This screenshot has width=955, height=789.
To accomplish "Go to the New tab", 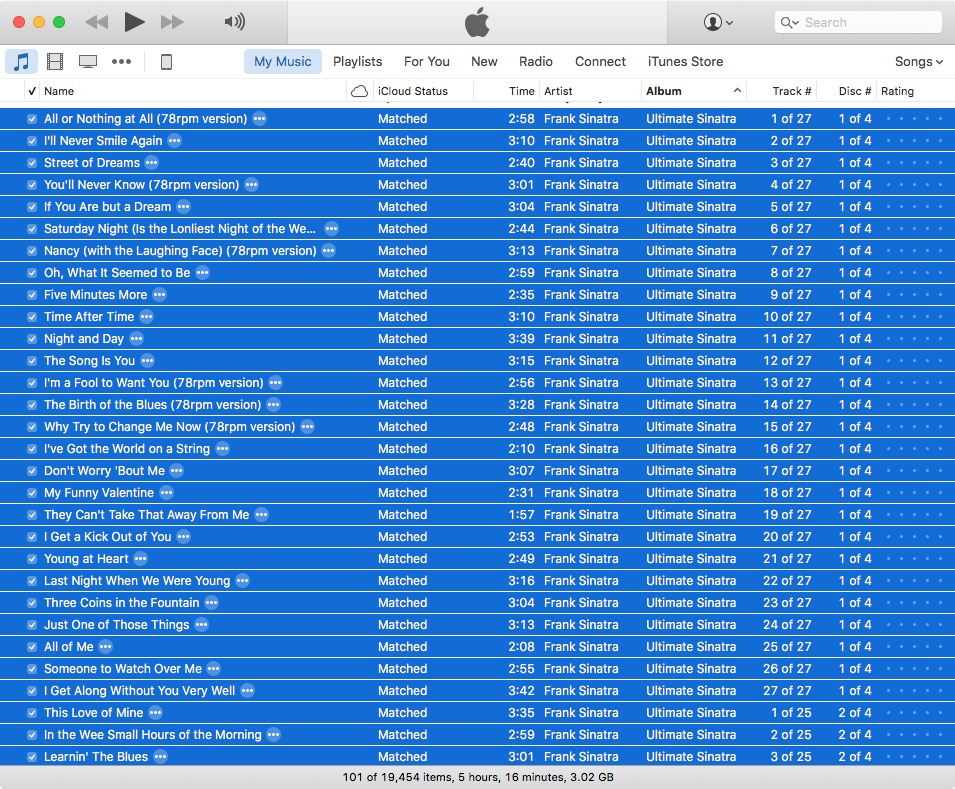I will [x=484, y=62].
